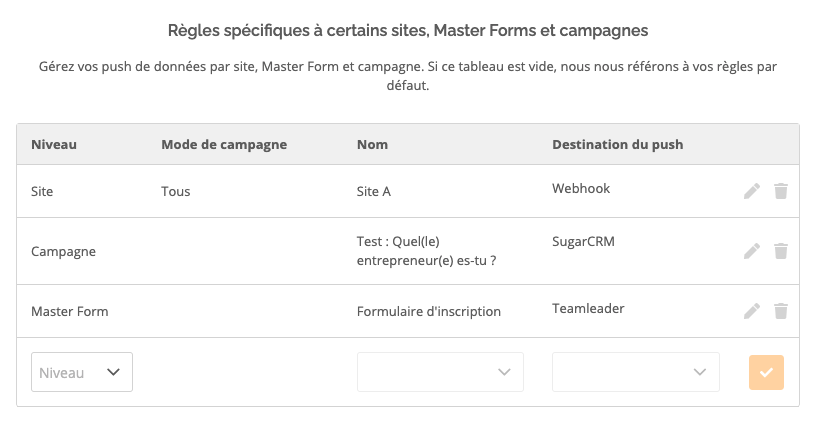Click the Destination du push column header
Viewport: 814px width, 423px height.
click(x=618, y=144)
